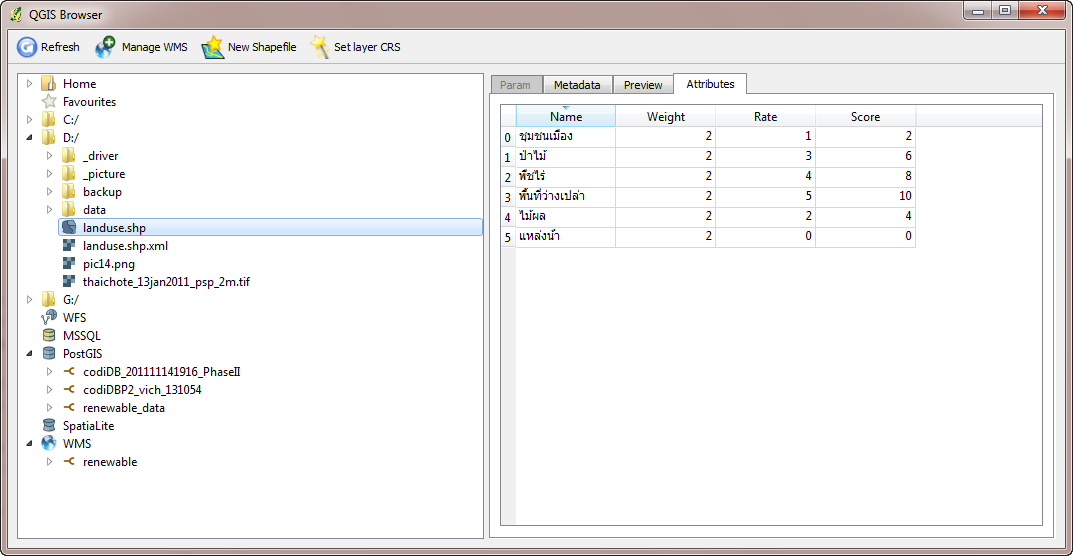
Task: Click the WFS service icon
Action: (49, 317)
